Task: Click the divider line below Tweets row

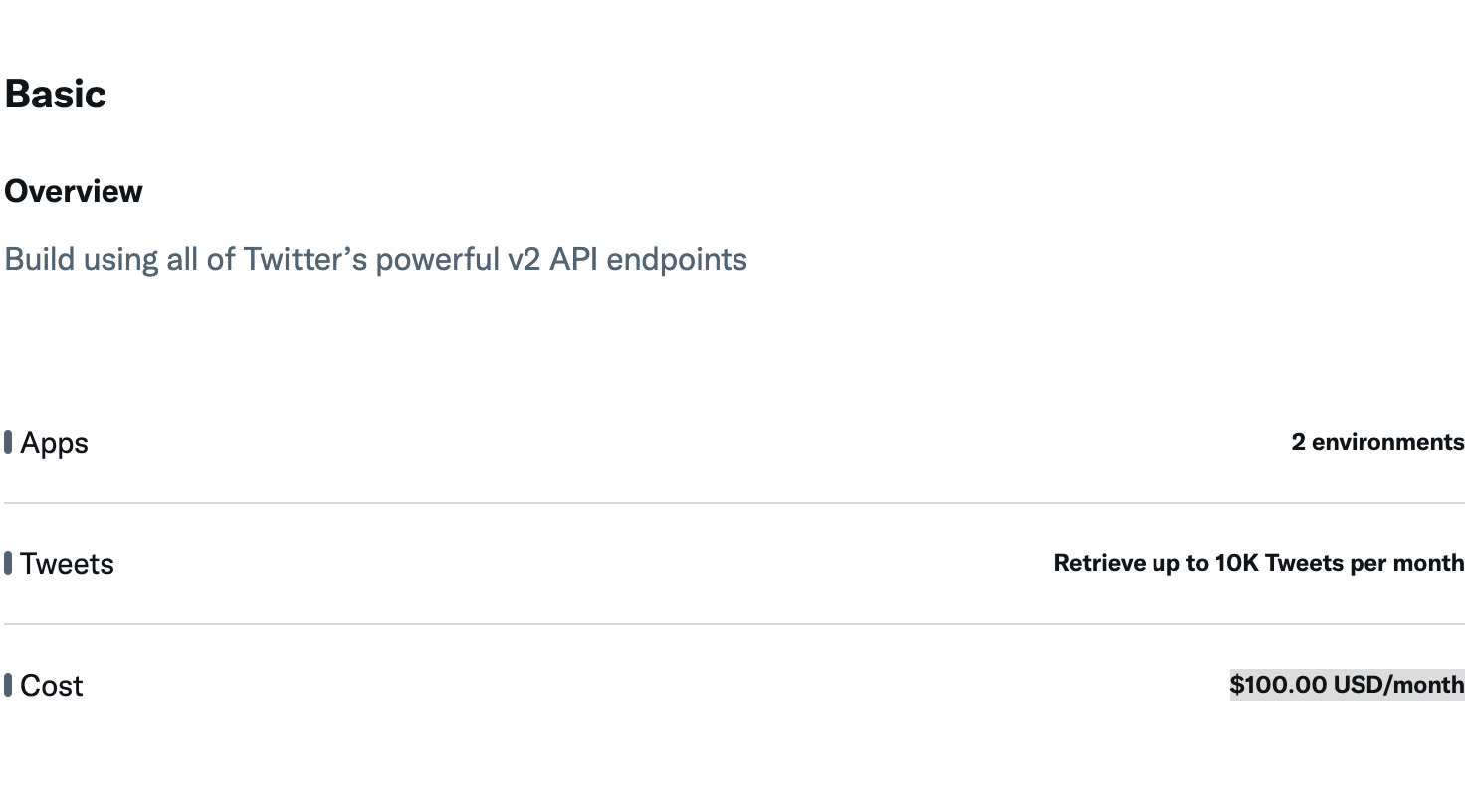Action: [734, 624]
